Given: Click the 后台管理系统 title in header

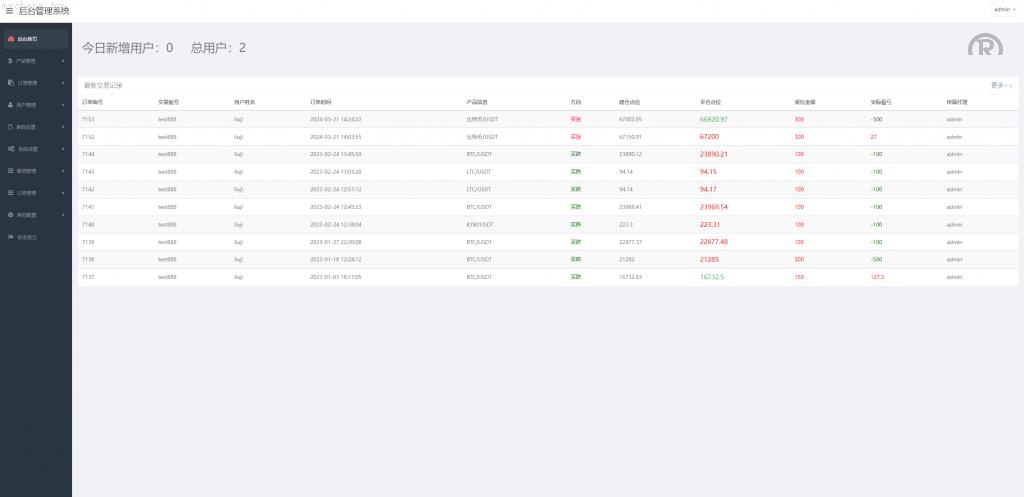Looking at the screenshot, I should pos(45,10).
